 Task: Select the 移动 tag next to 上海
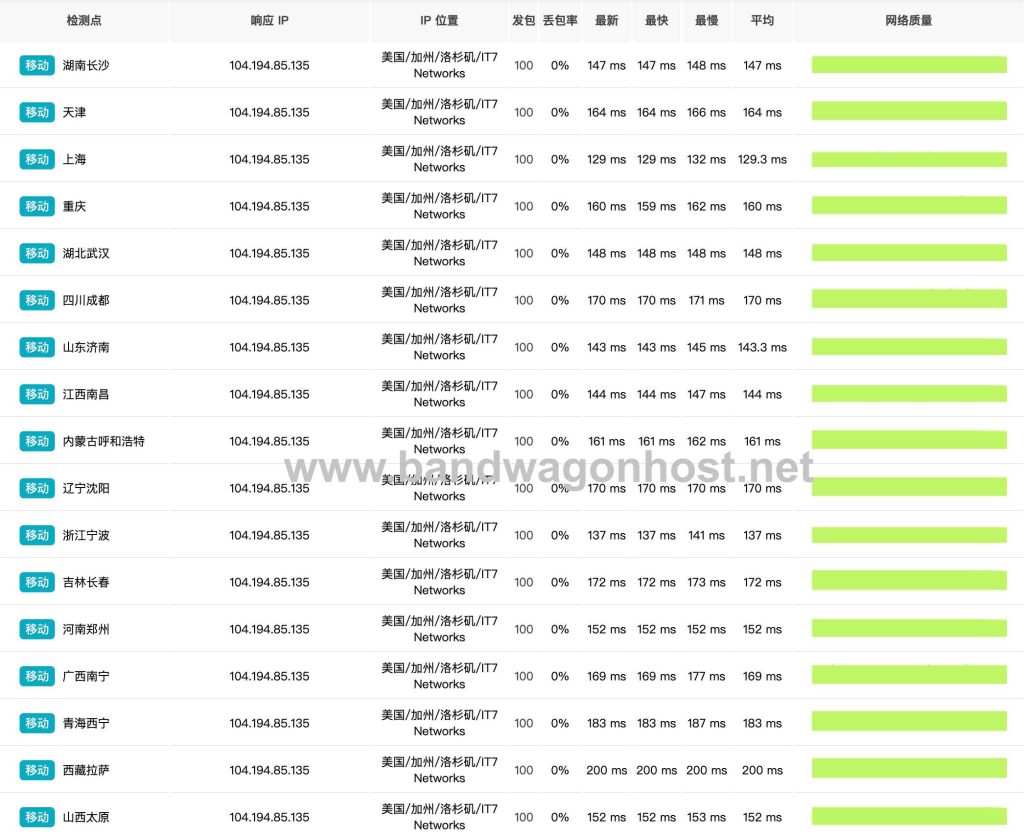(x=37, y=159)
